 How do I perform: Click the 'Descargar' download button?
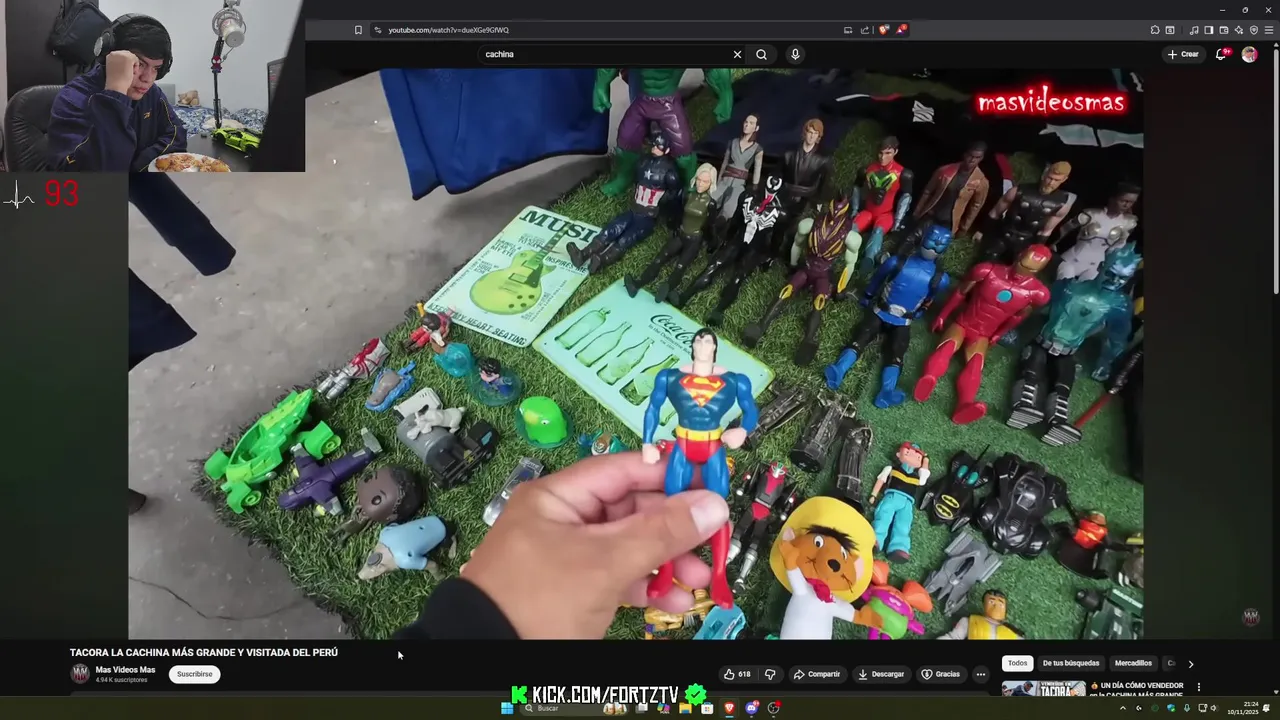pos(881,674)
